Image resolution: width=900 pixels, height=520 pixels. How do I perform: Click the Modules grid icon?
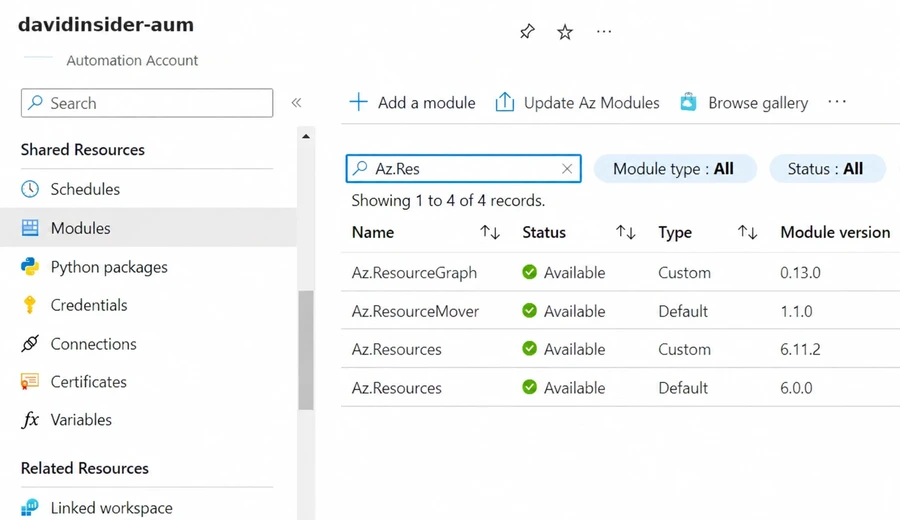click(30, 228)
